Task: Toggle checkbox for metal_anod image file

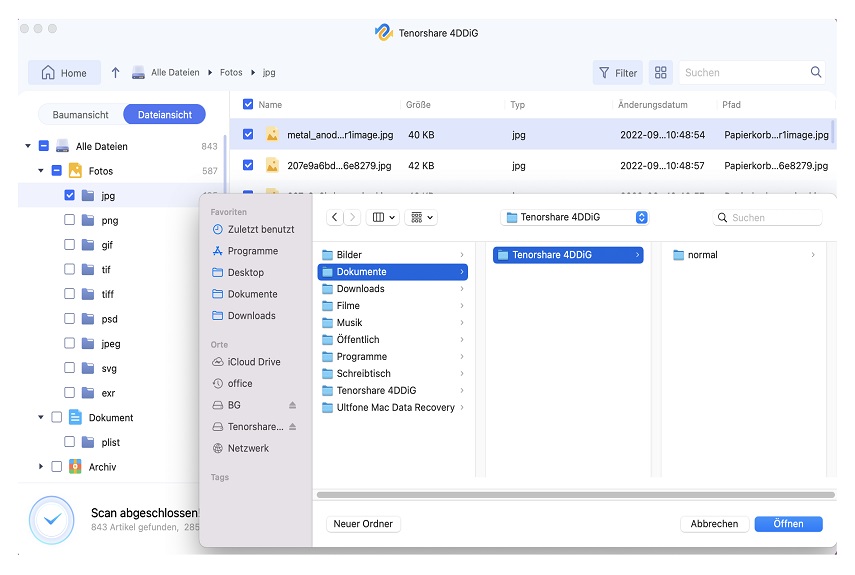Action: click(x=248, y=134)
